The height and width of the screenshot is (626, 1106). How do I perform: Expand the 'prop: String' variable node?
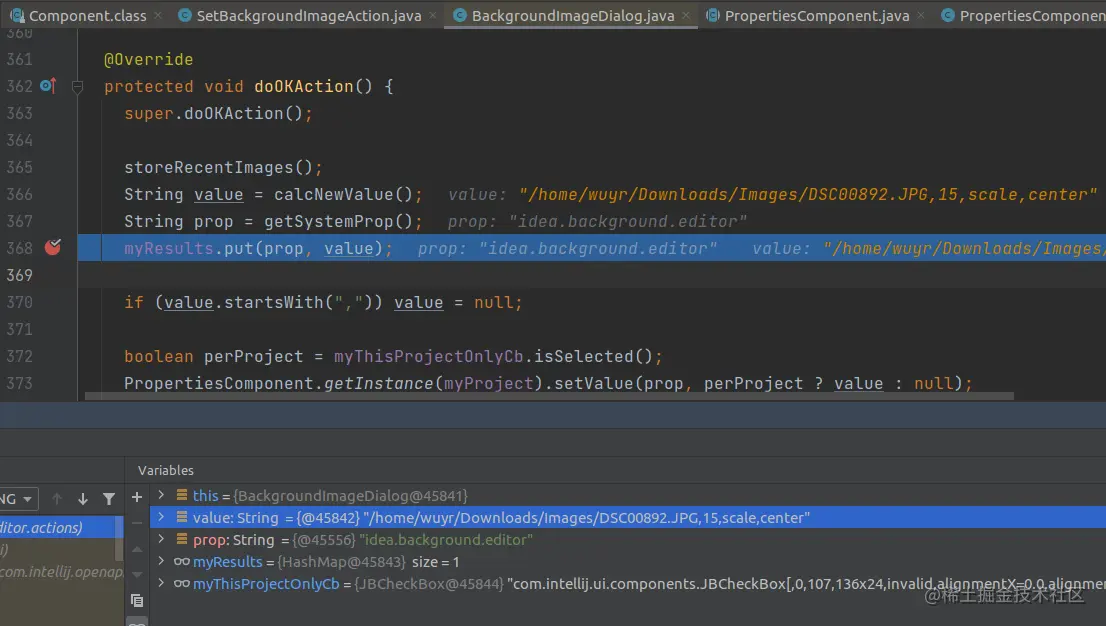click(x=161, y=538)
